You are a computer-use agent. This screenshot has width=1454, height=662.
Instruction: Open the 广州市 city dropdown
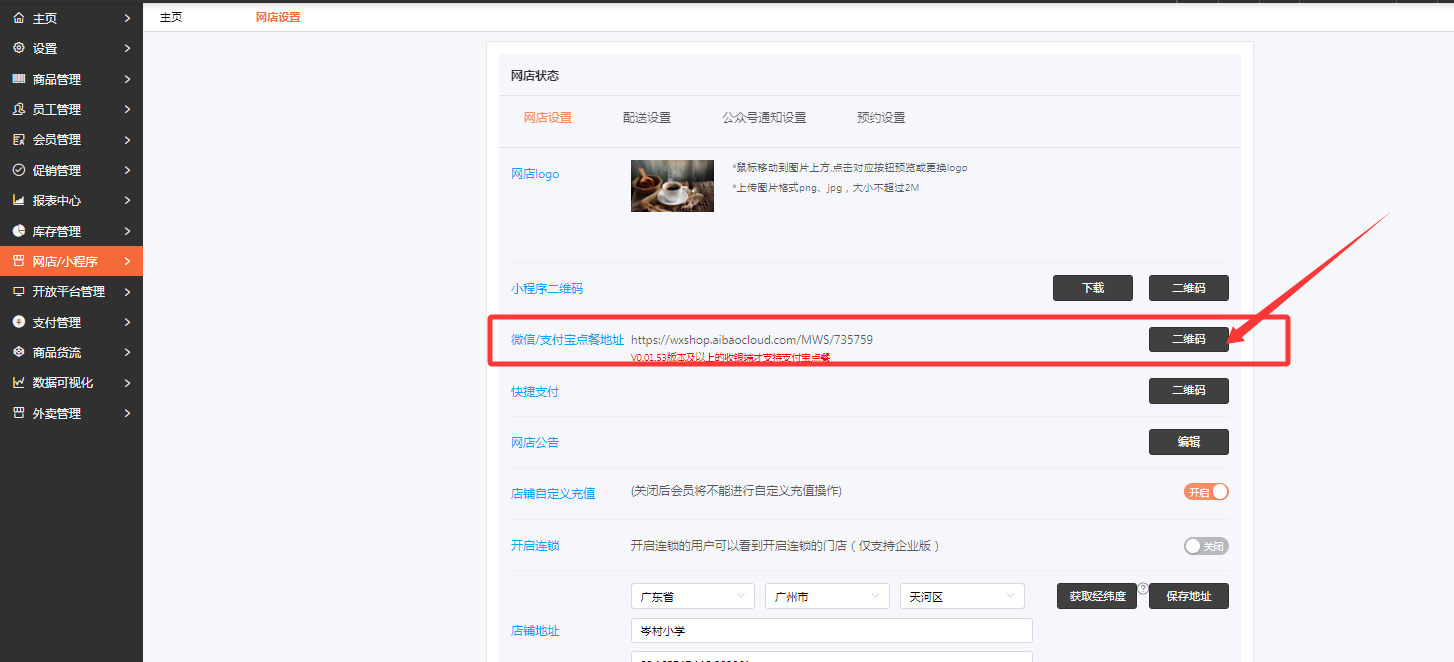tap(827, 596)
